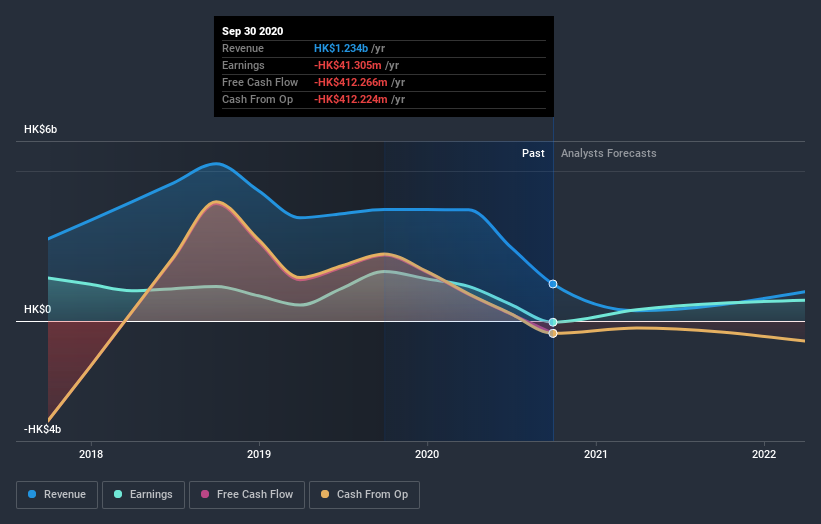The width and height of the screenshot is (821, 524).
Task: Toggle the Cash From Op legend button
Action: click(364, 495)
